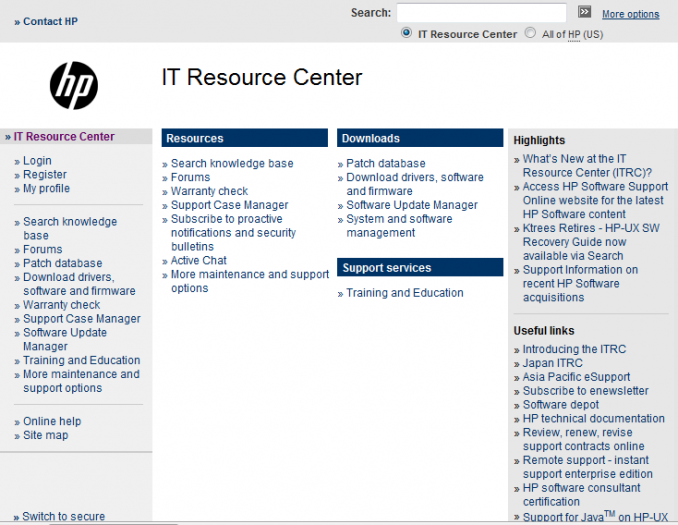Open Subscribe to proactive notifications link
This screenshot has width=678, height=525.
pyautogui.click(x=233, y=233)
